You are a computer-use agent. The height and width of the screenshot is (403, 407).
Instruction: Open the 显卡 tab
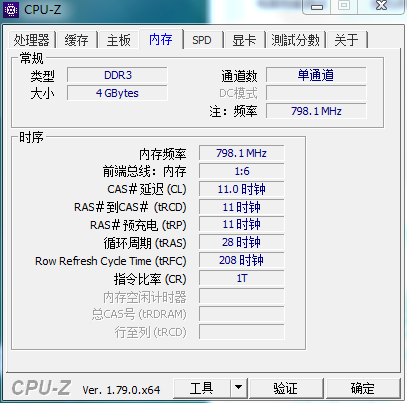[244, 40]
